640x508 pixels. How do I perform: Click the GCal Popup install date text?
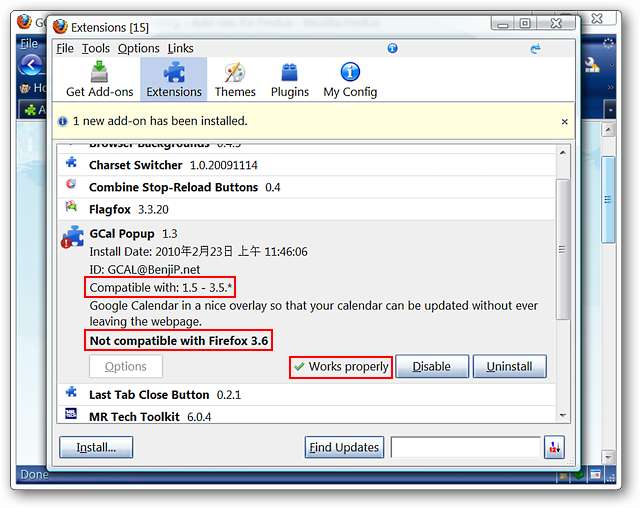[198, 251]
